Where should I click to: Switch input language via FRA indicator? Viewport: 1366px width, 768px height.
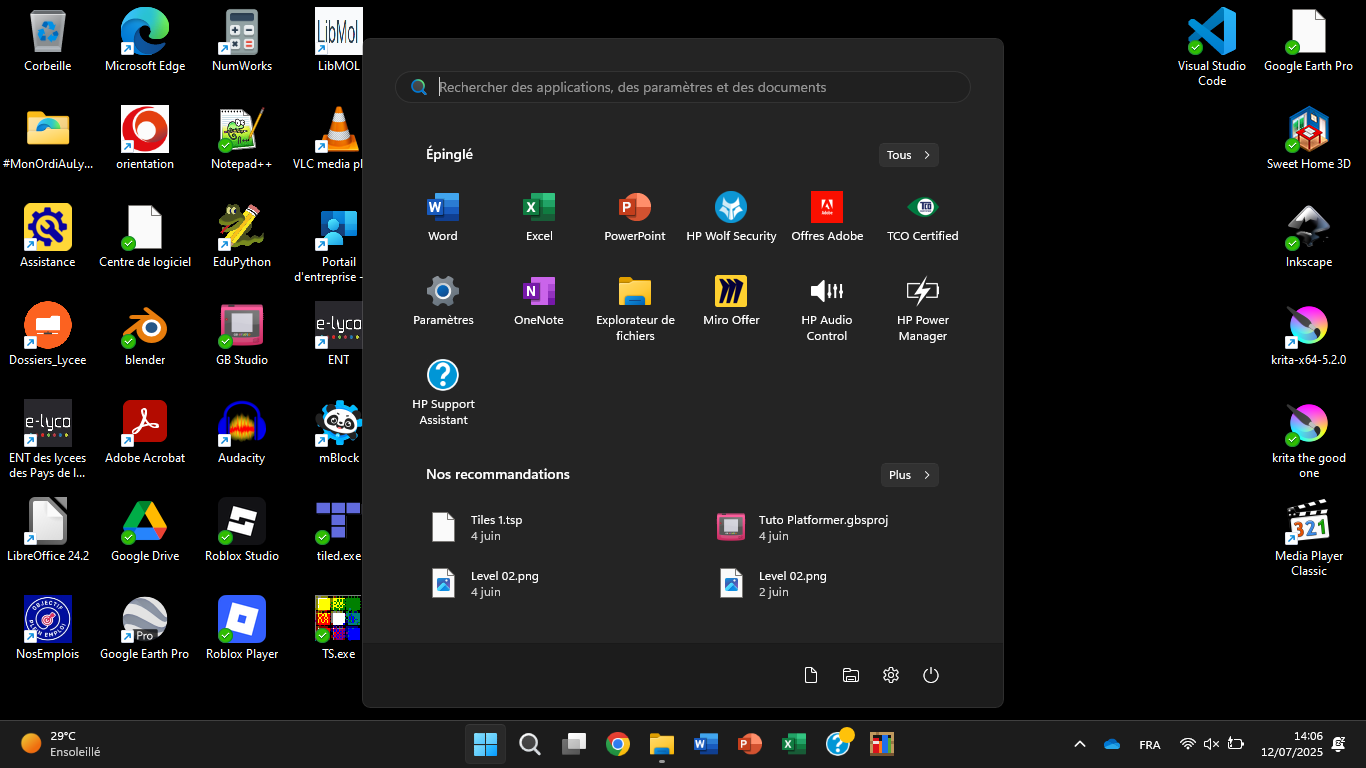point(1150,745)
